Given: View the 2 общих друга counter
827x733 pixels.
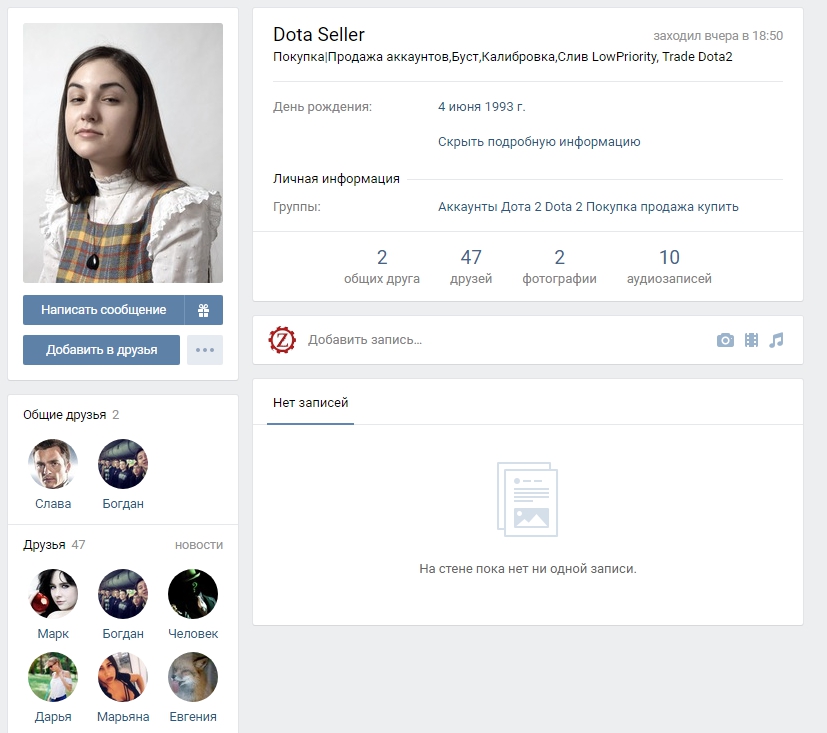Looking at the screenshot, I should 382,266.
